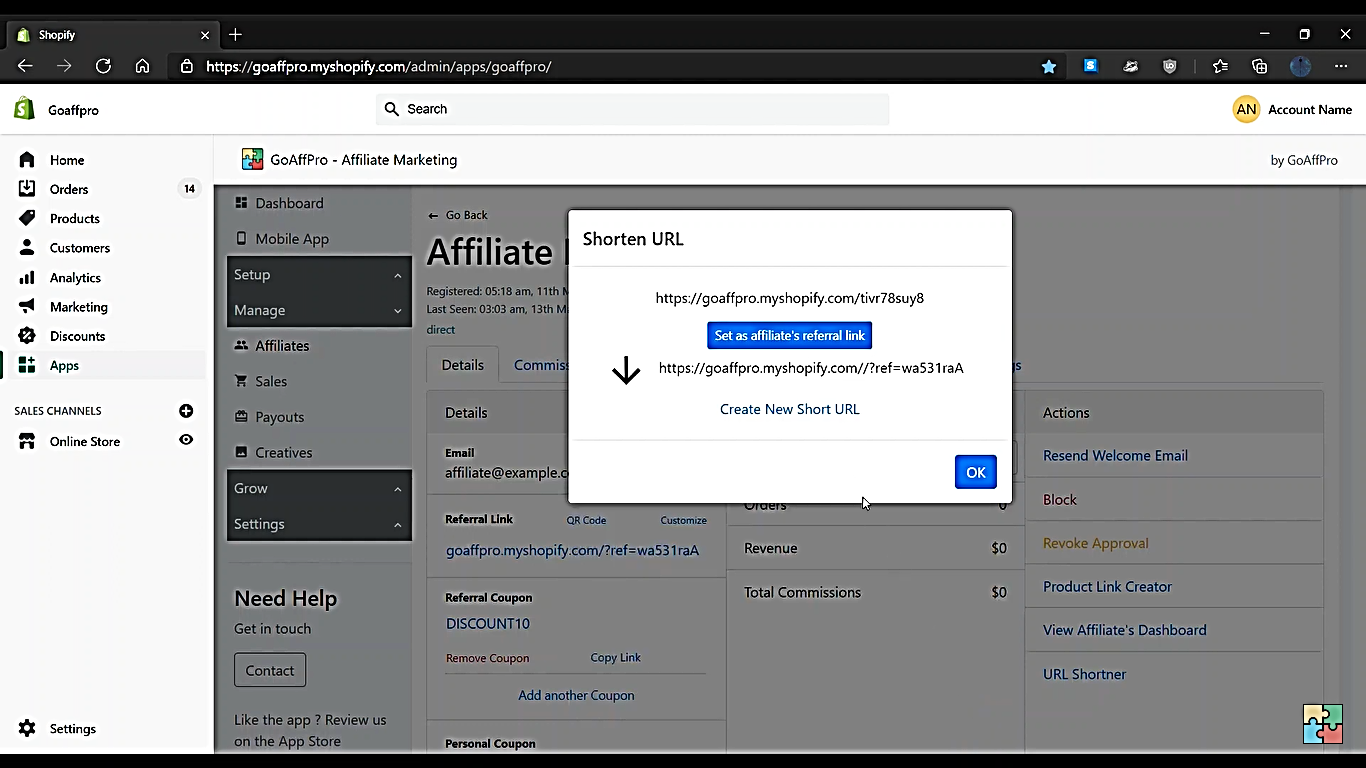Click Remove Coupon link
The image size is (1366, 768).
[488, 658]
